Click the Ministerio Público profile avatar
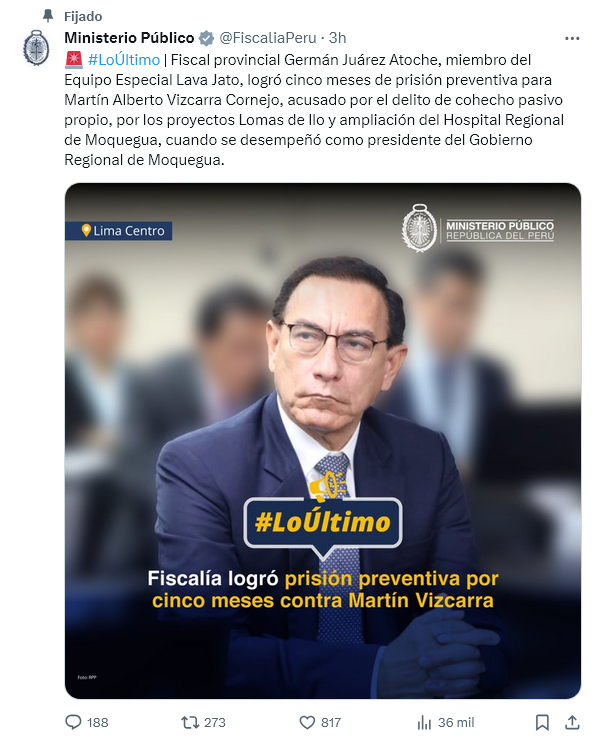 [x=36, y=47]
